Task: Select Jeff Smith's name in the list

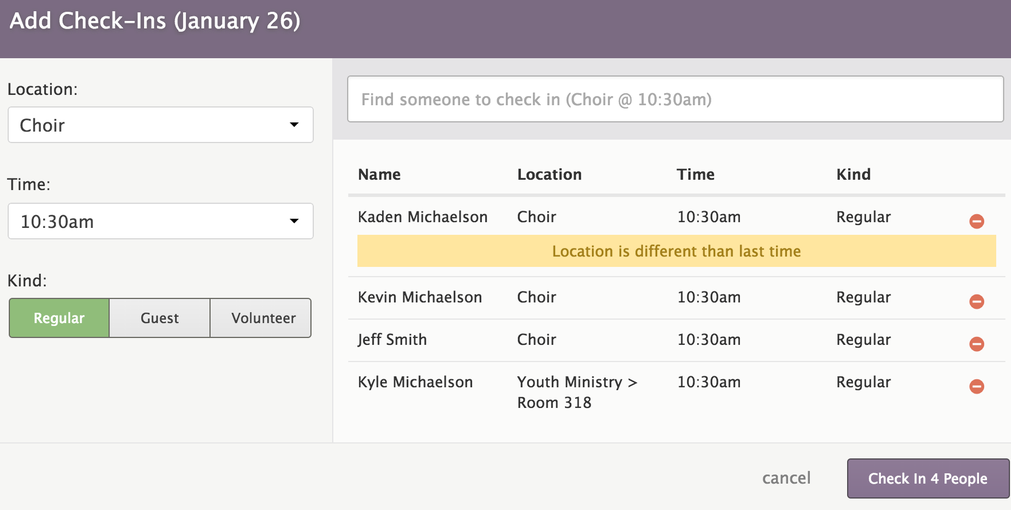Action: (392, 339)
